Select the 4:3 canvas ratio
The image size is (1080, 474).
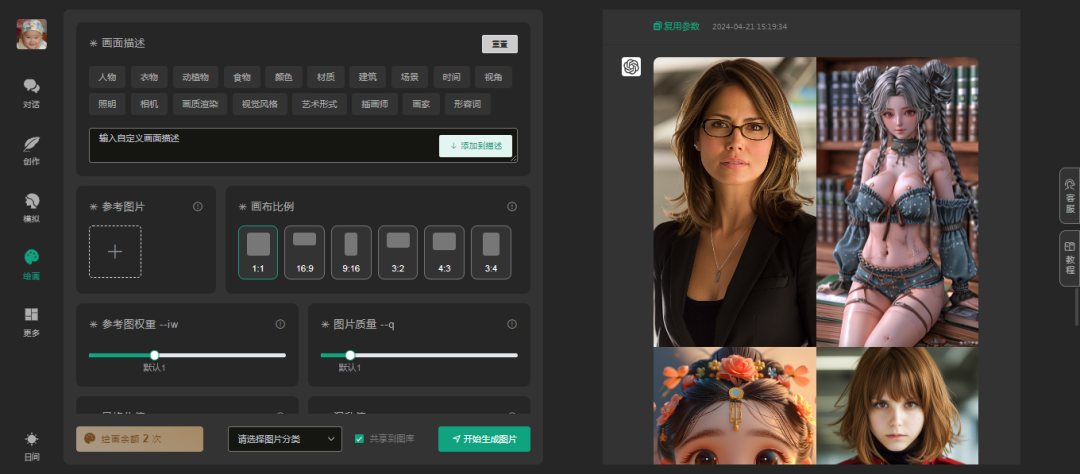tap(444, 252)
